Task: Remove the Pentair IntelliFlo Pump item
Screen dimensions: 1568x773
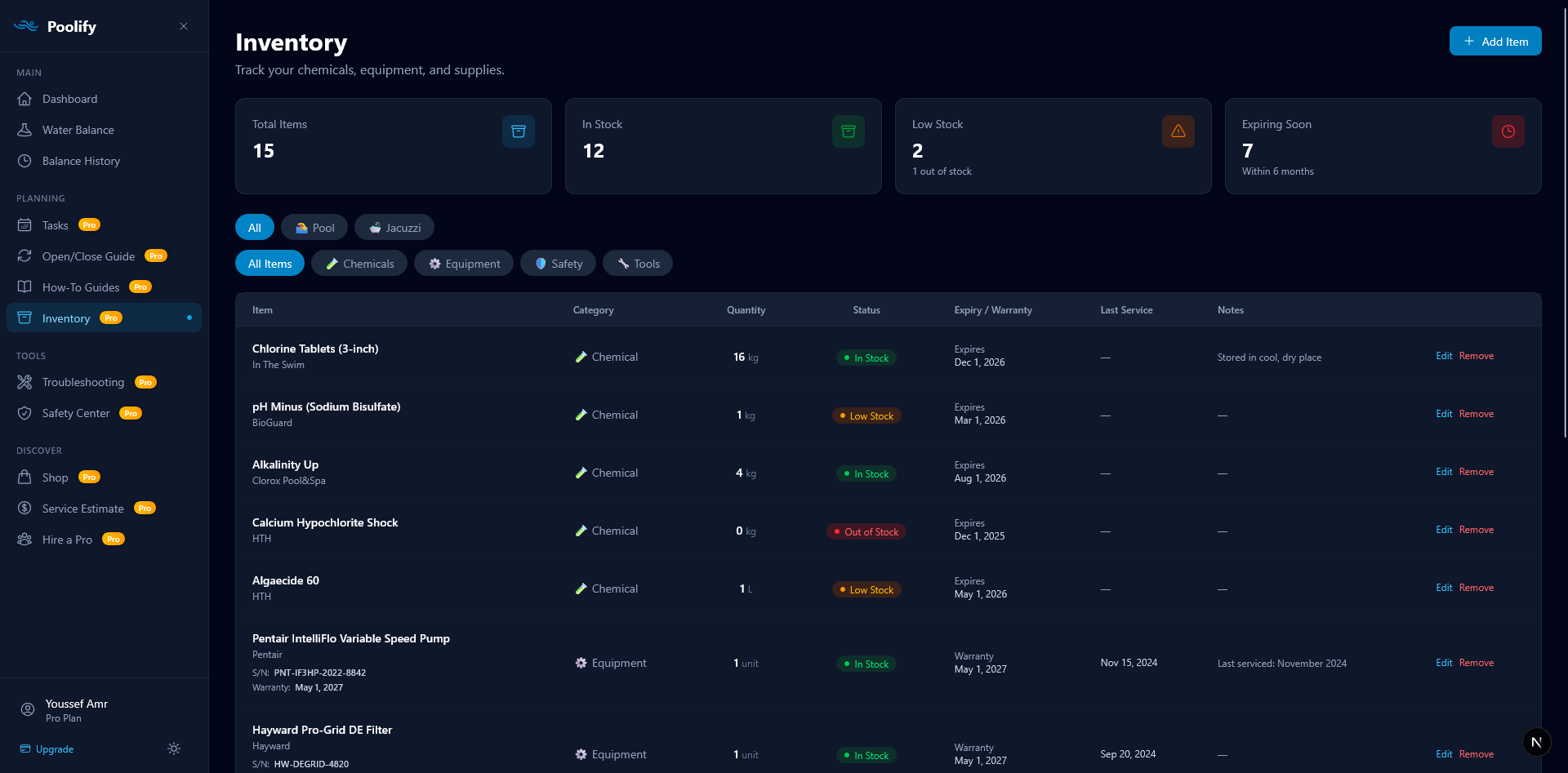Action: coord(1477,663)
